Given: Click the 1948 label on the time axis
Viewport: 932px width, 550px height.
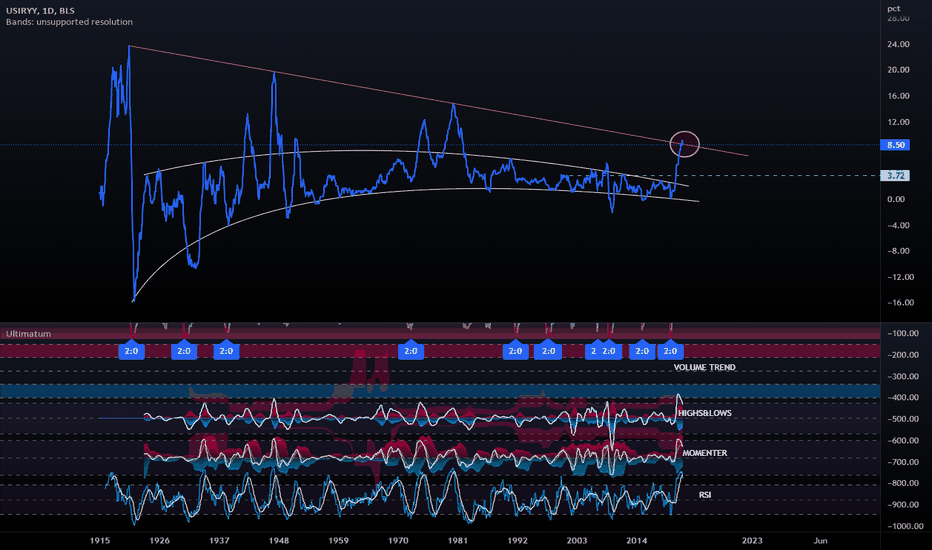Looking at the screenshot, I should [279, 540].
